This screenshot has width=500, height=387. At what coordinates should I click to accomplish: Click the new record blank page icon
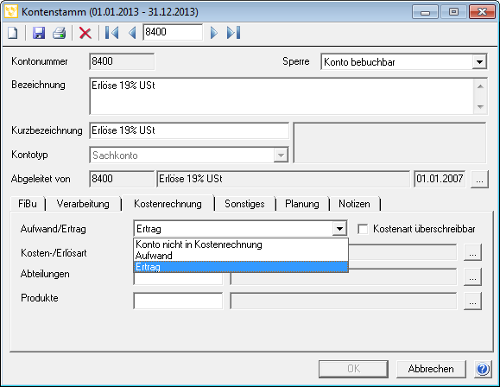tap(13, 33)
